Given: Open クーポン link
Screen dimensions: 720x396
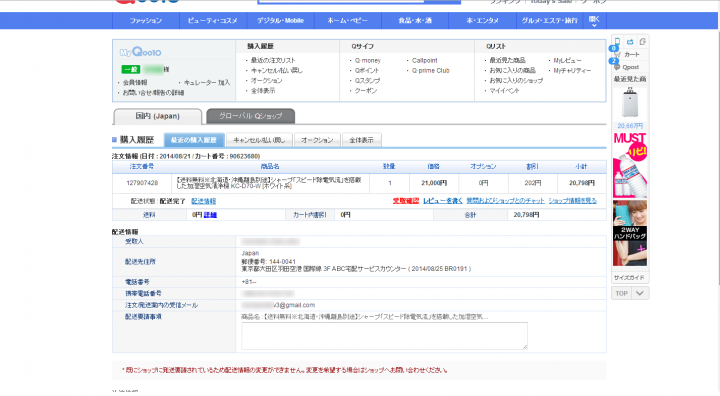Looking at the screenshot, I should point(366,91).
